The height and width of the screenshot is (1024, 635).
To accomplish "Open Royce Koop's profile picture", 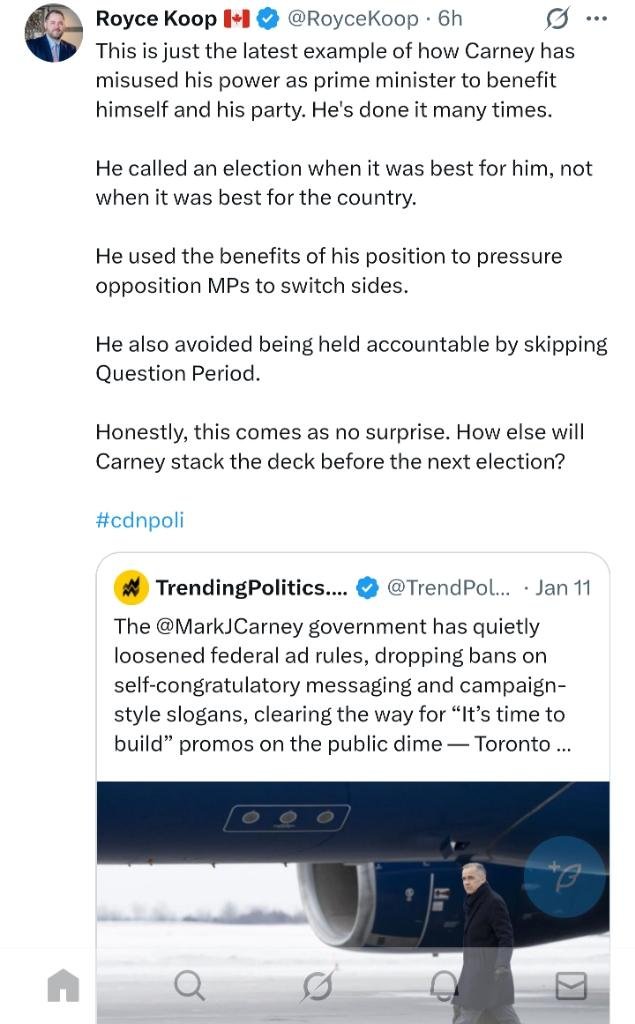I will (x=52, y=33).
